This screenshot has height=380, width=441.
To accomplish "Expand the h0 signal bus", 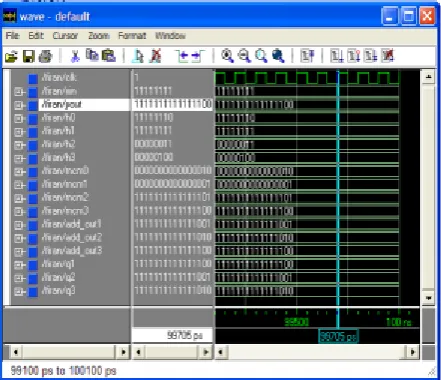I will 19,118.
